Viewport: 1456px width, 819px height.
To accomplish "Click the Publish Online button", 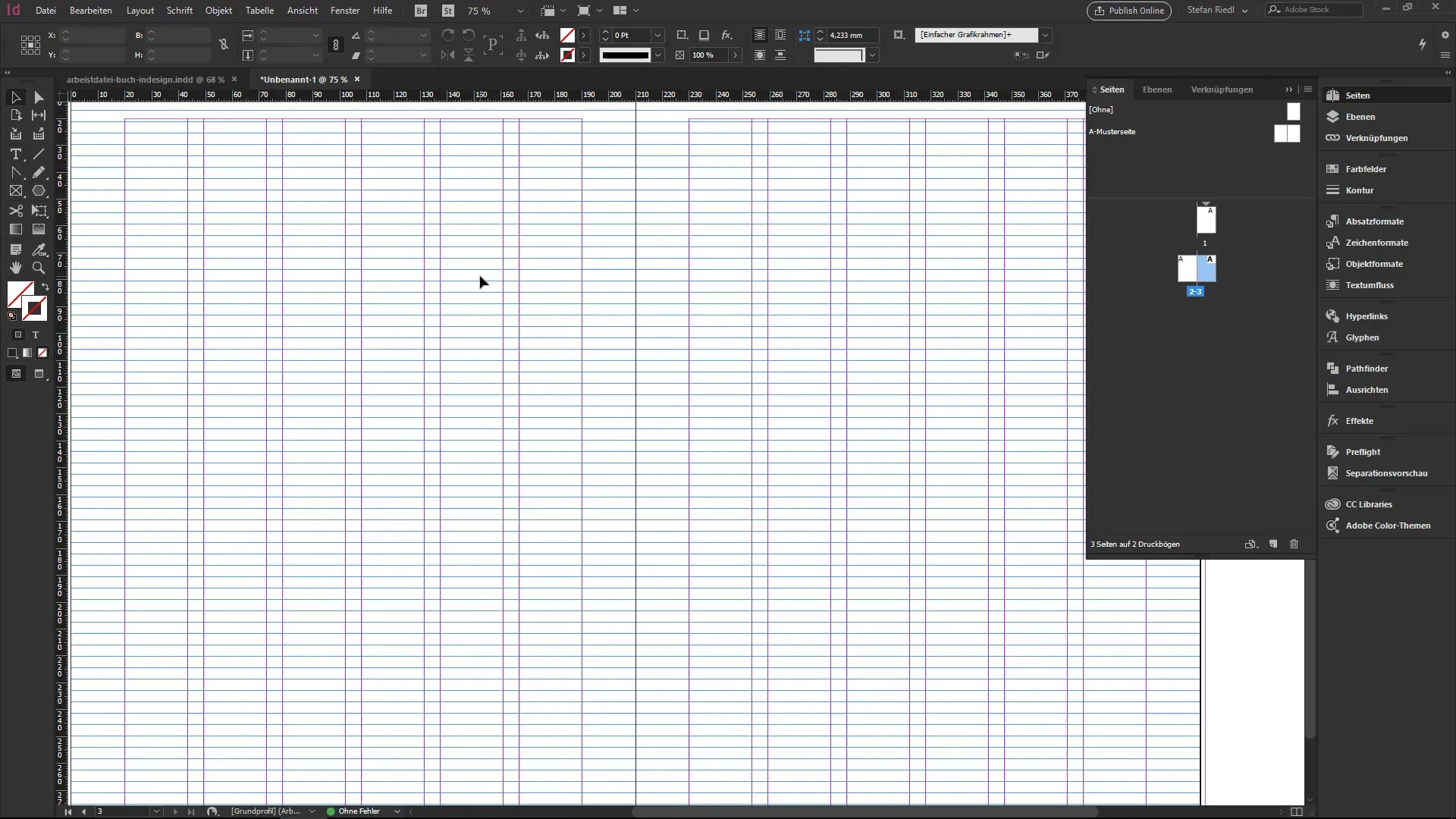I will (1128, 11).
